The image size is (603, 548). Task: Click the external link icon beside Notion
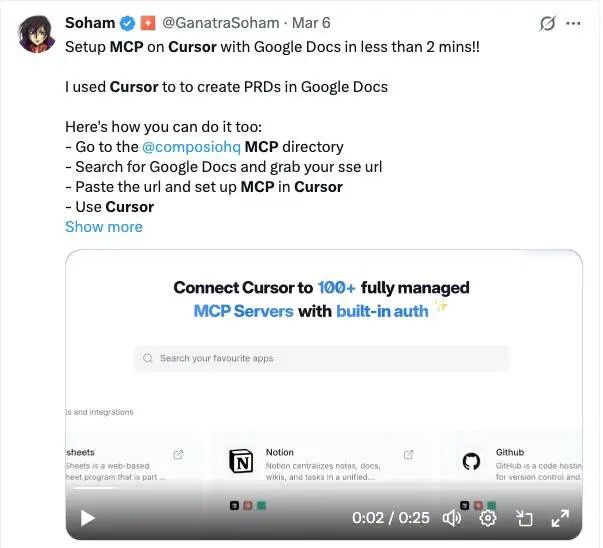pos(408,455)
